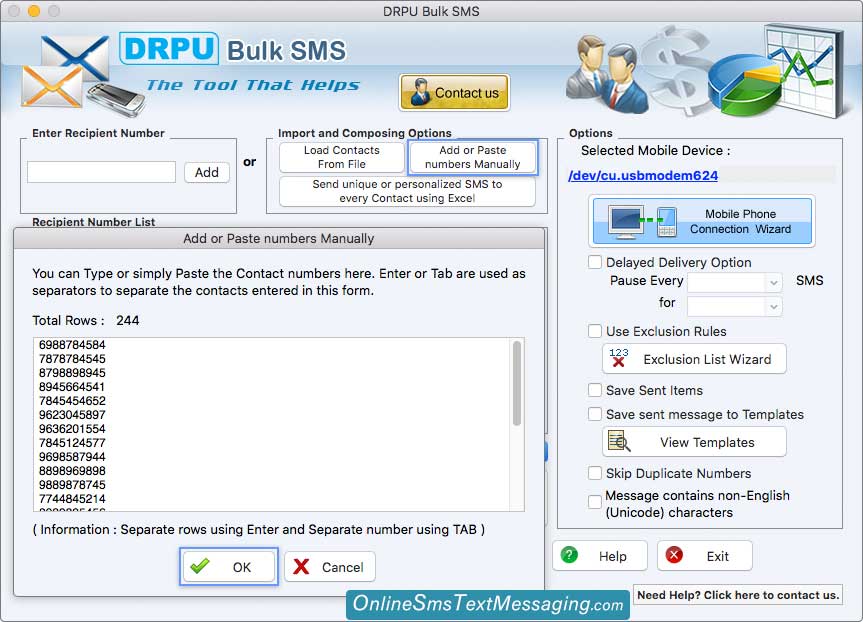
Task: Open the 'for' duration dropdown
Action: coord(734,305)
